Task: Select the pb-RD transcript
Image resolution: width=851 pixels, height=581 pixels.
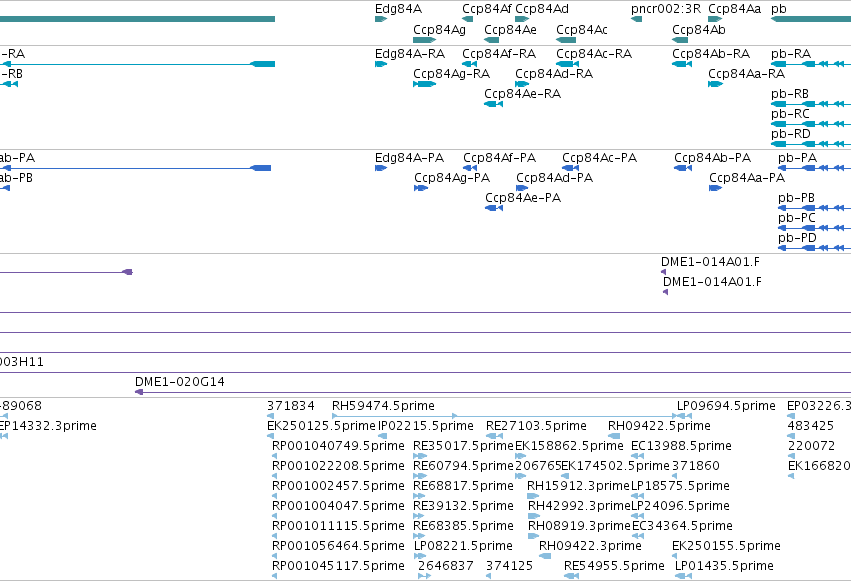Action: tap(811, 144)
